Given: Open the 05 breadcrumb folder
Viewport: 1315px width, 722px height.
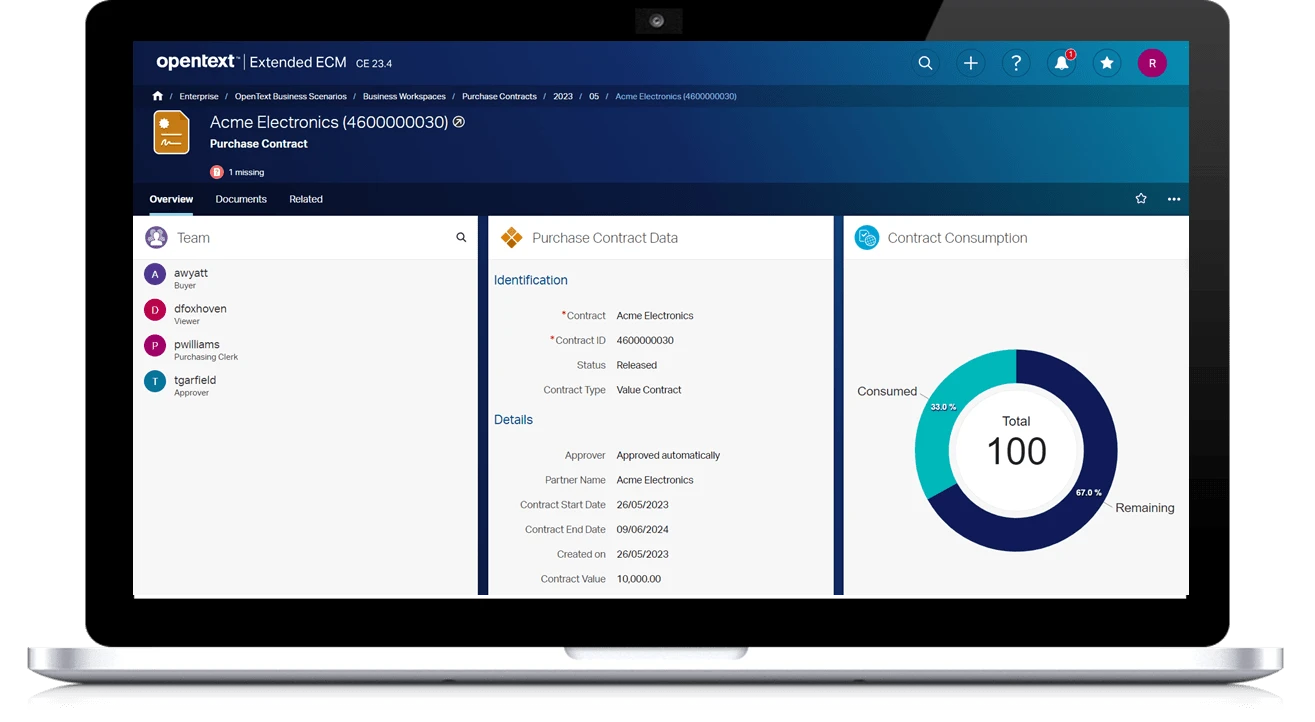Looking at the screenshot, I should [x=594, y=97].
